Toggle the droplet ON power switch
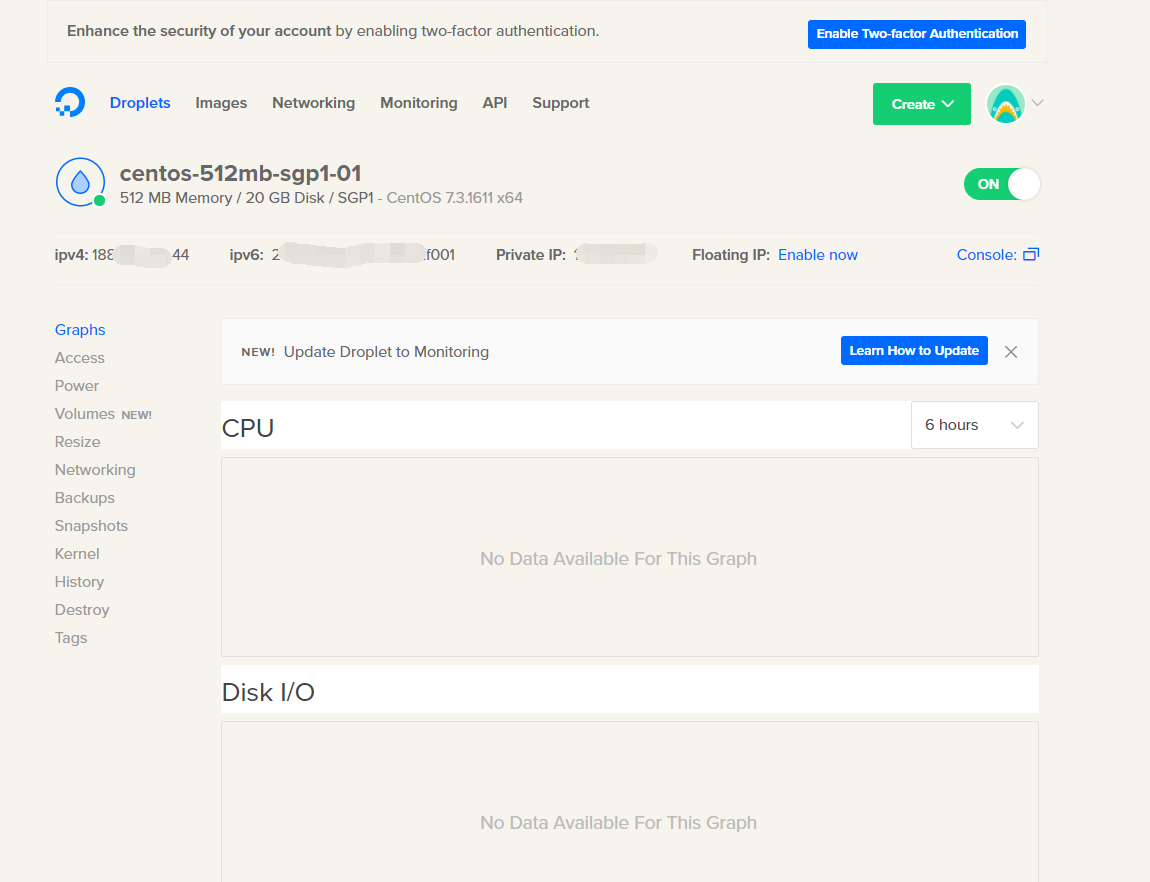The height and width of the screenshot is (882, 1150). (1002, 184)
